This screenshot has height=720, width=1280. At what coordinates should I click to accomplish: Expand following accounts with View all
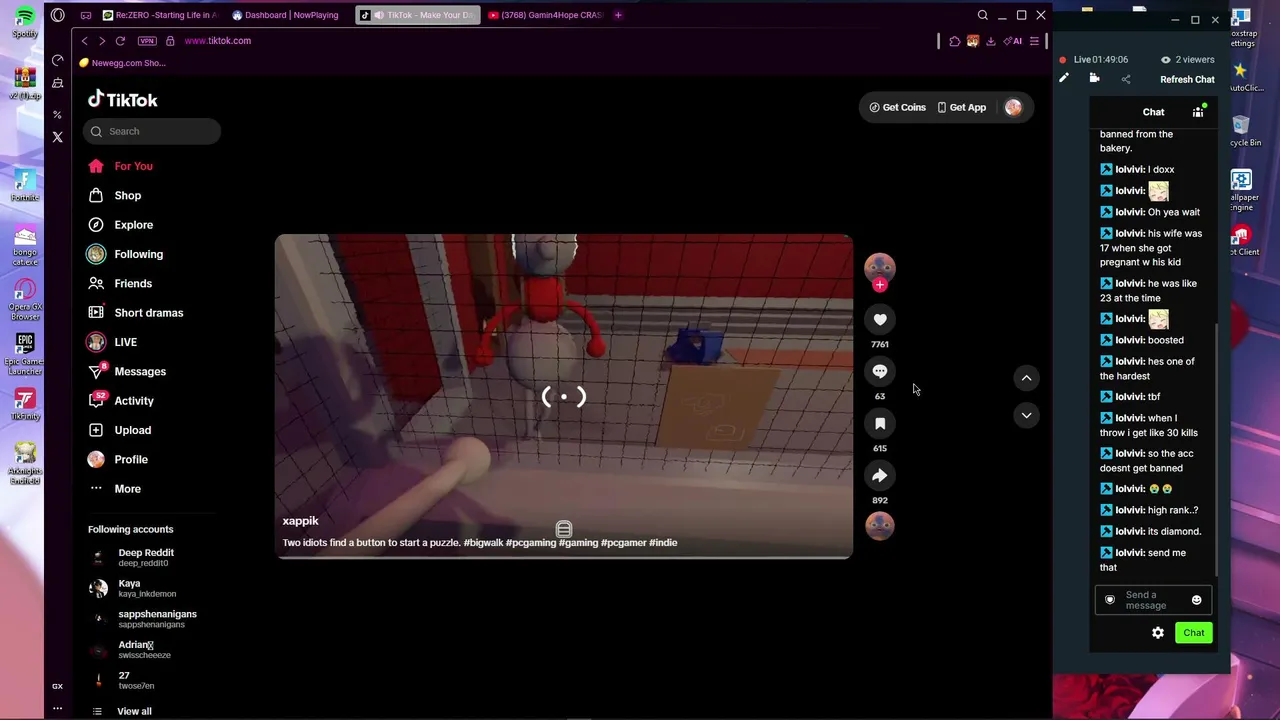tap(134, 711)
